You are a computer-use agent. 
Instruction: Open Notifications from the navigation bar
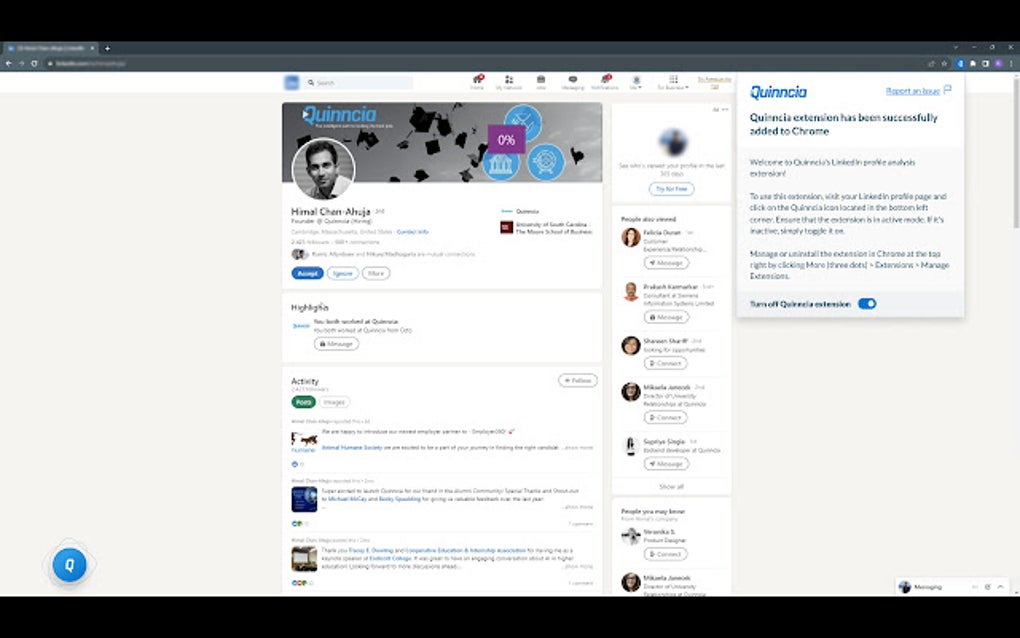pos(604,80)
